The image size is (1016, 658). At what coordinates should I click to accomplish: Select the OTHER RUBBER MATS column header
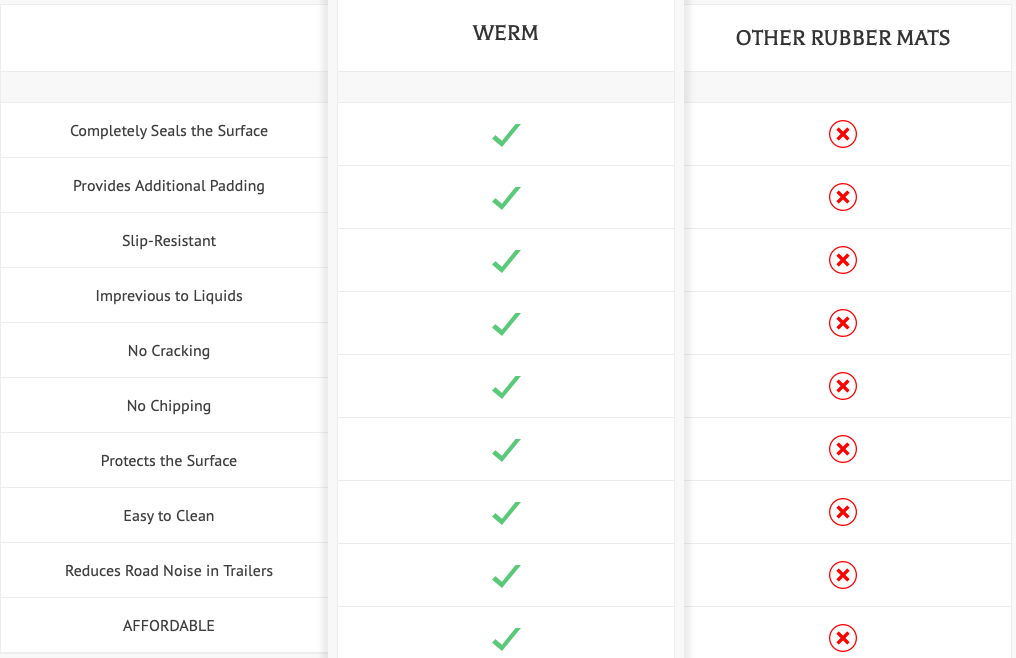[x=842, y=38]
